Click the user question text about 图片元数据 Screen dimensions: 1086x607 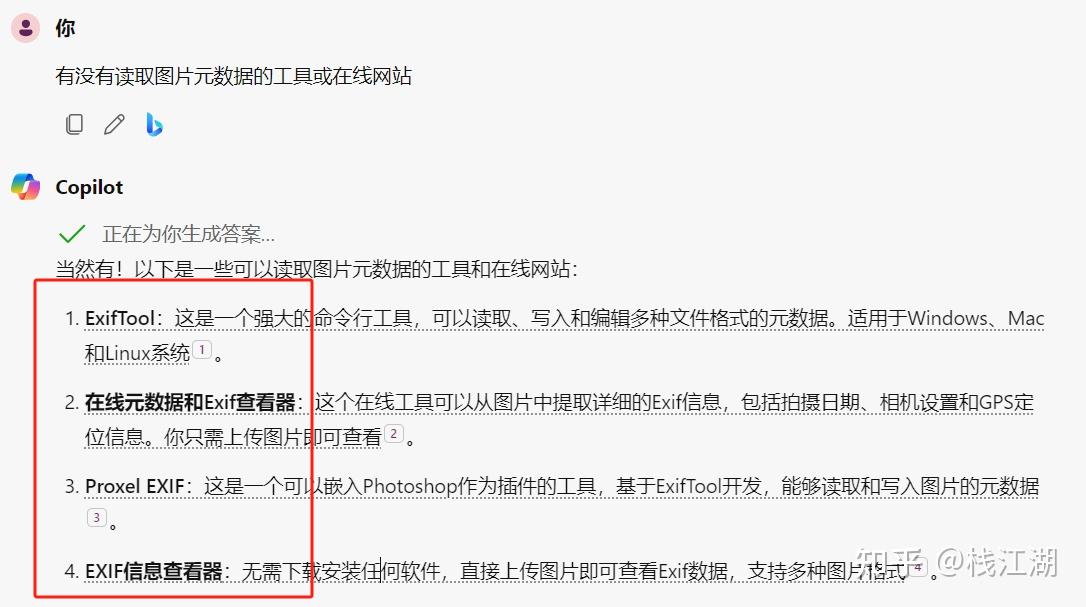click(x=233, y=76)
